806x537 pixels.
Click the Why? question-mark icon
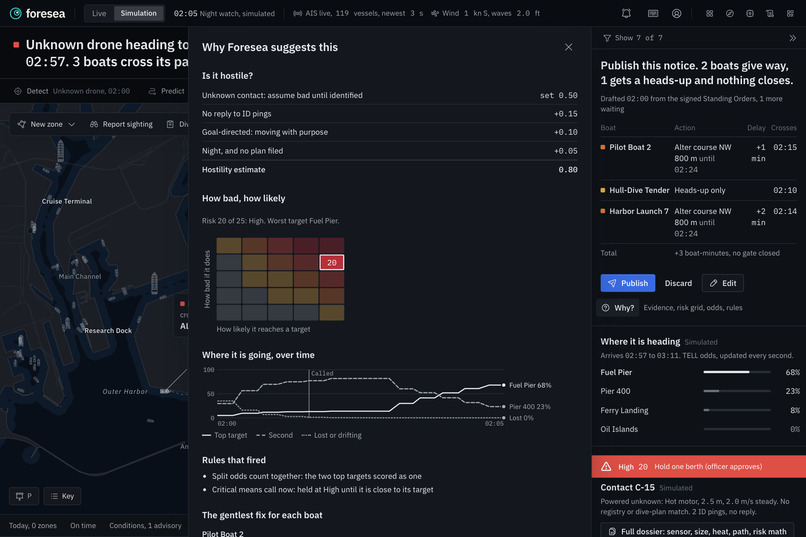(606, 308)
